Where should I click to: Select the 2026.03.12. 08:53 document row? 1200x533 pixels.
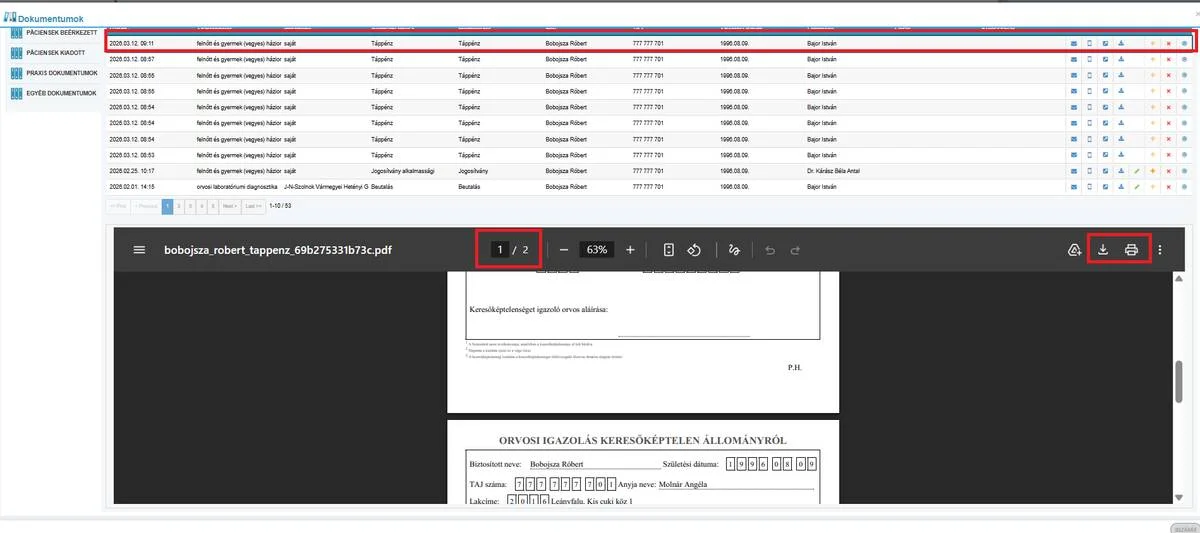[649, 155]
